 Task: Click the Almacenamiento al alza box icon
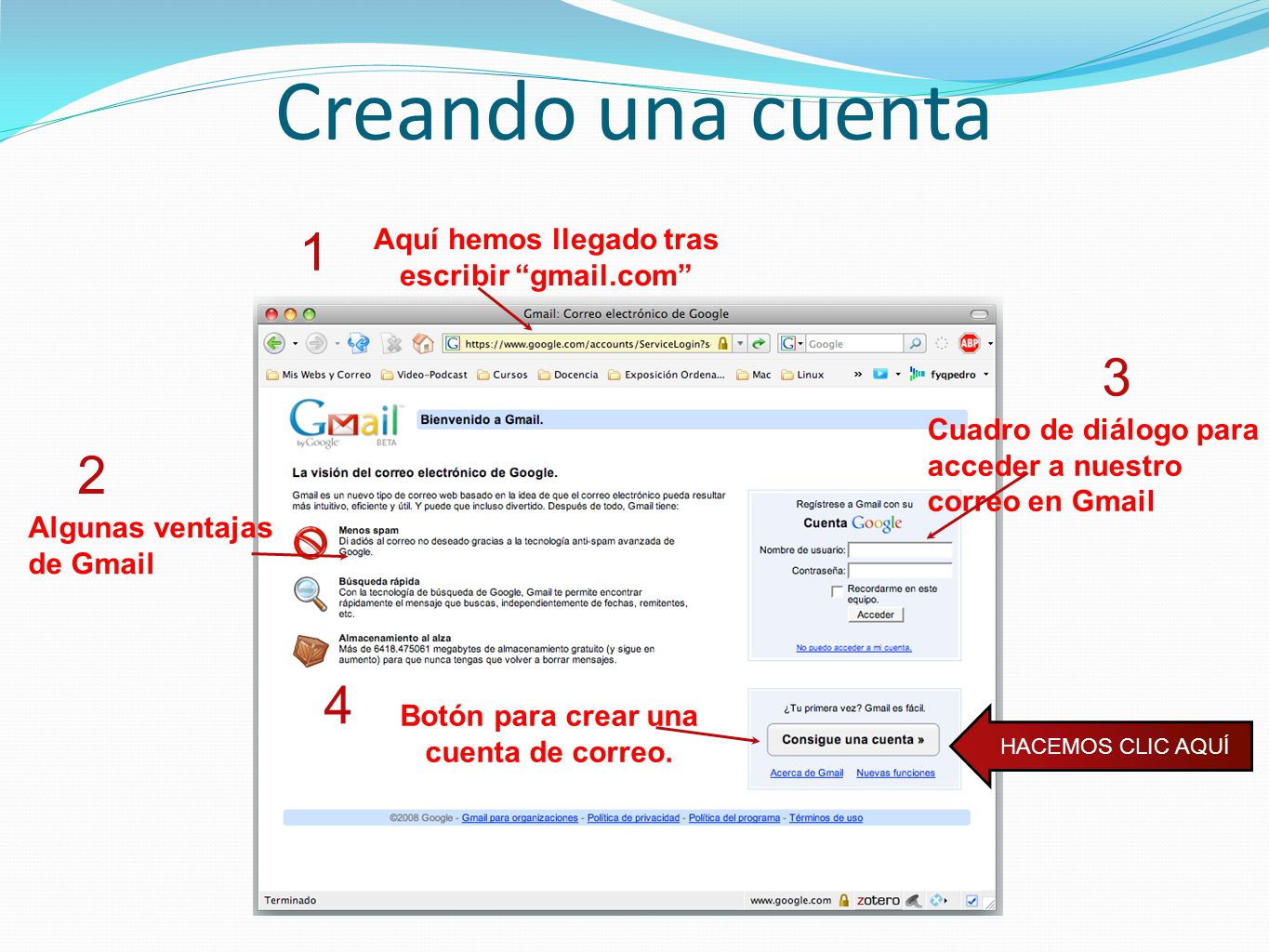[311, 651]
